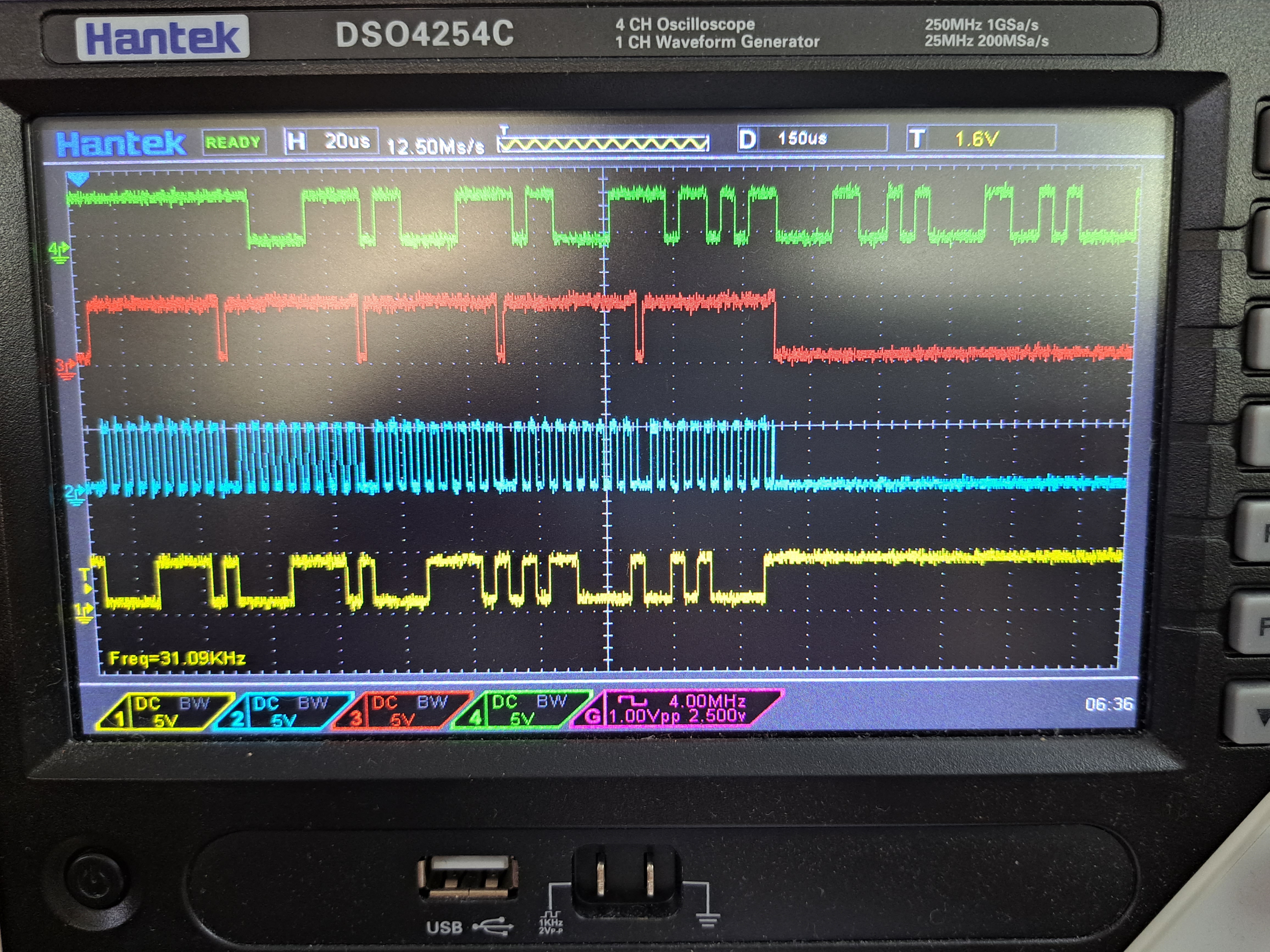
Task: Click the channel 3 ground marker icon
Action: pyautogui.click(x=65, y=369)
